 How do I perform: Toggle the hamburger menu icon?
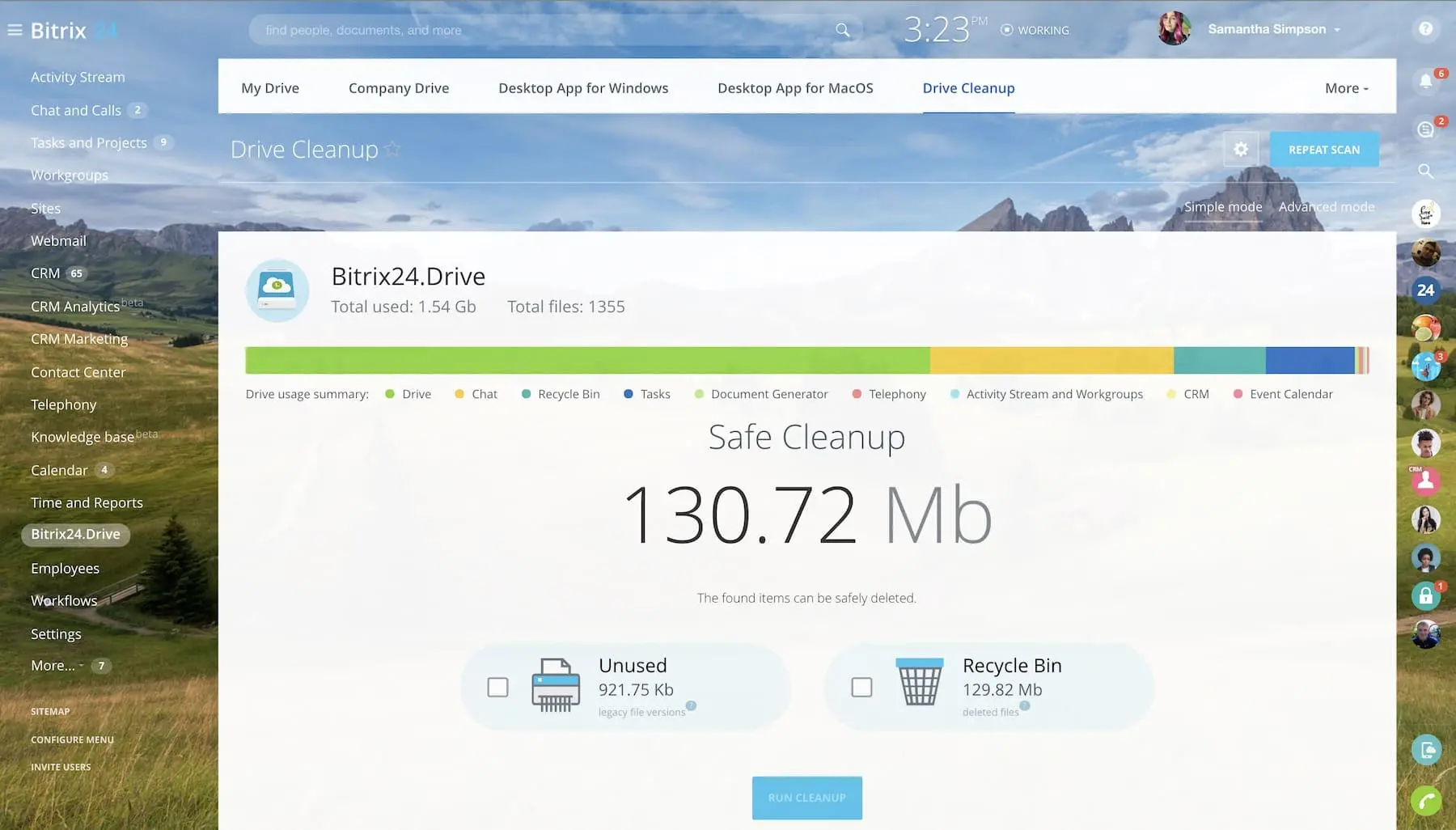[x=15, y=30]
